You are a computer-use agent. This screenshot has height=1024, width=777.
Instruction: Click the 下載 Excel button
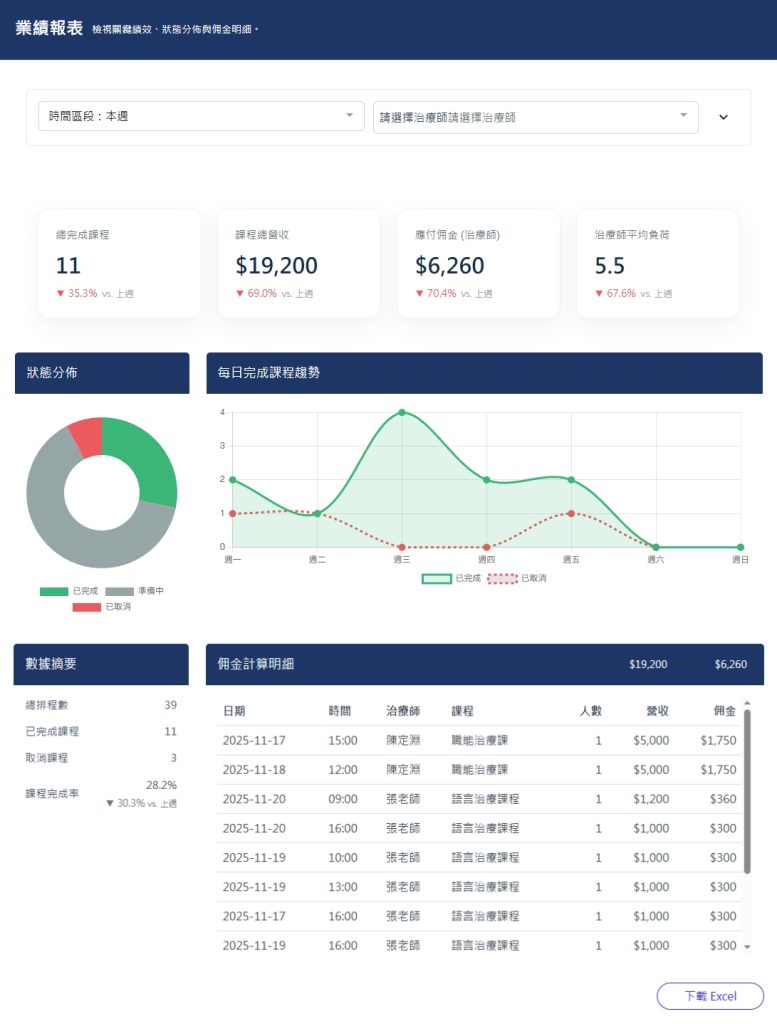[x=710, y=996]
